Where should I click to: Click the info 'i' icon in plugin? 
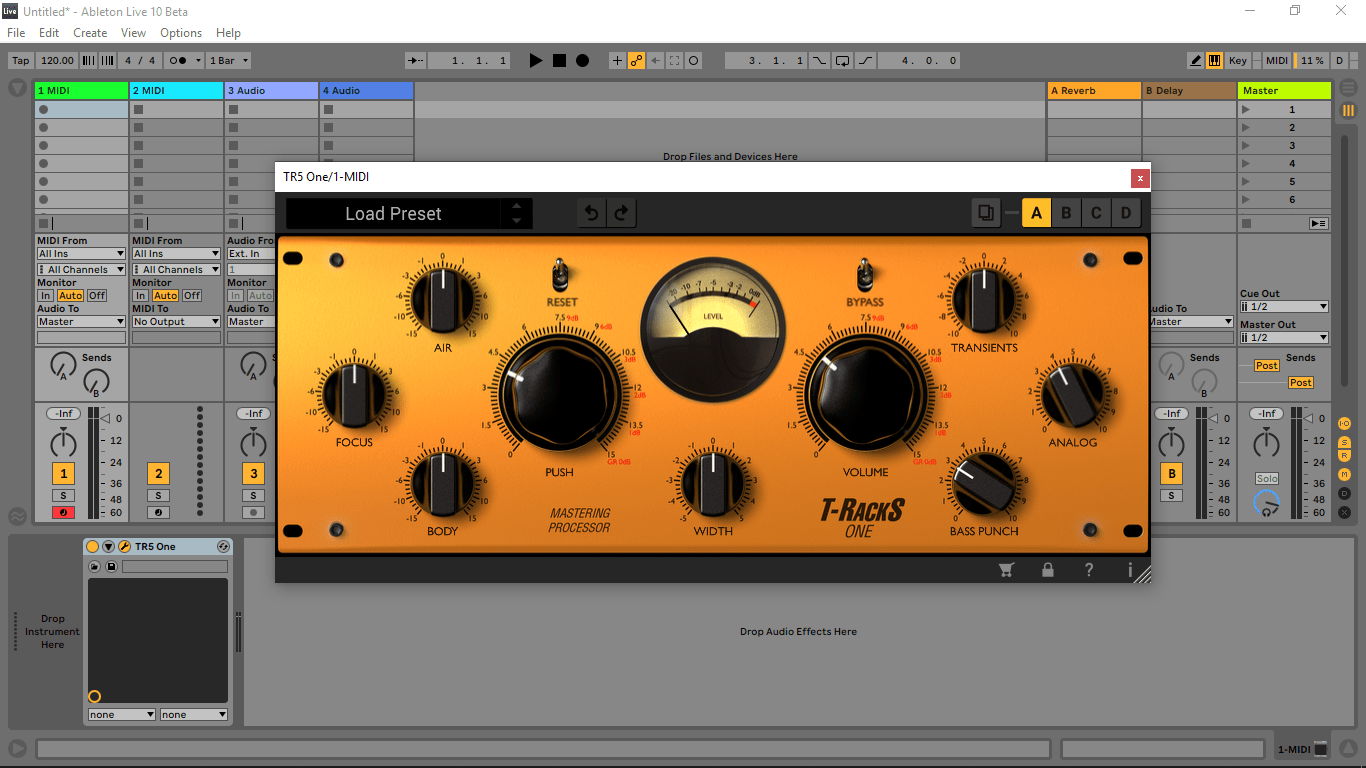(x=1130, y=570)
